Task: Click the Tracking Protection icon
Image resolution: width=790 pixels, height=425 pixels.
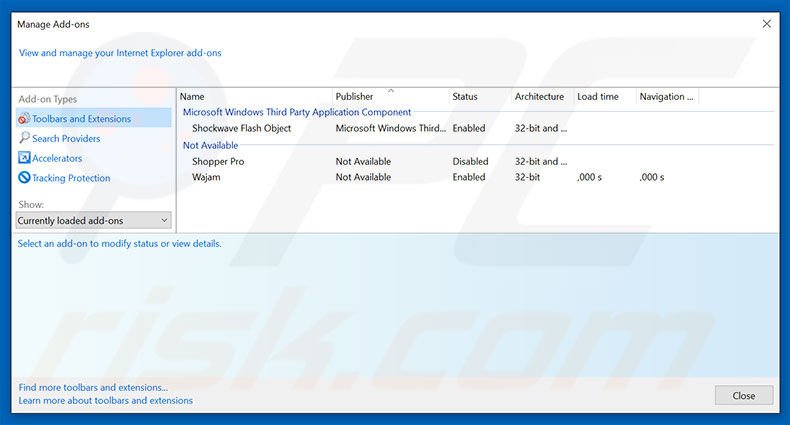Action: coord(24,178)
